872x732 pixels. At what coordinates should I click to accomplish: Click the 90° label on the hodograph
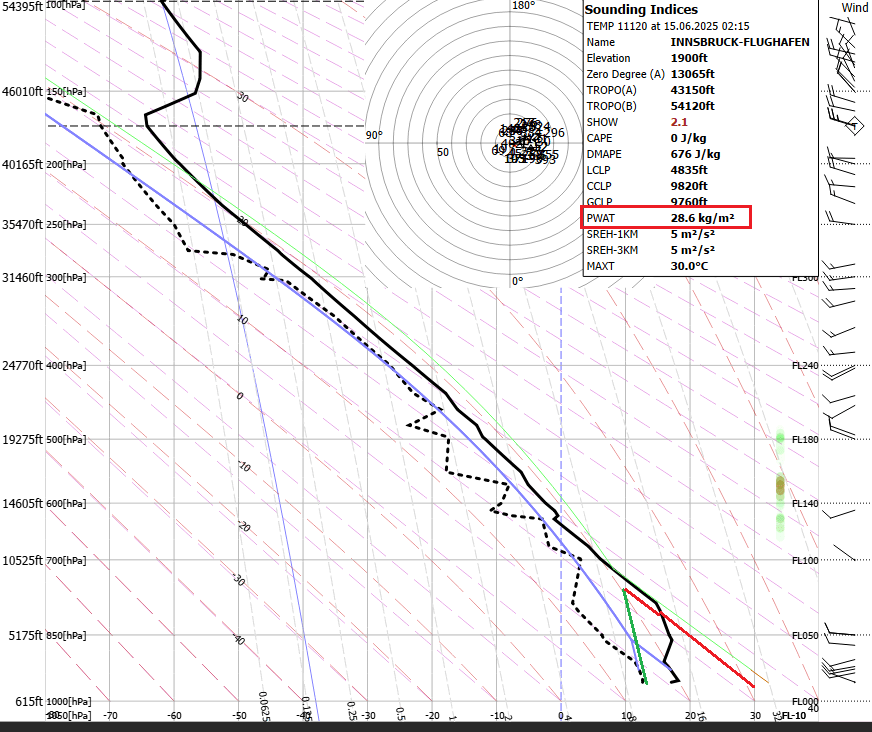[x=374, y=135]
